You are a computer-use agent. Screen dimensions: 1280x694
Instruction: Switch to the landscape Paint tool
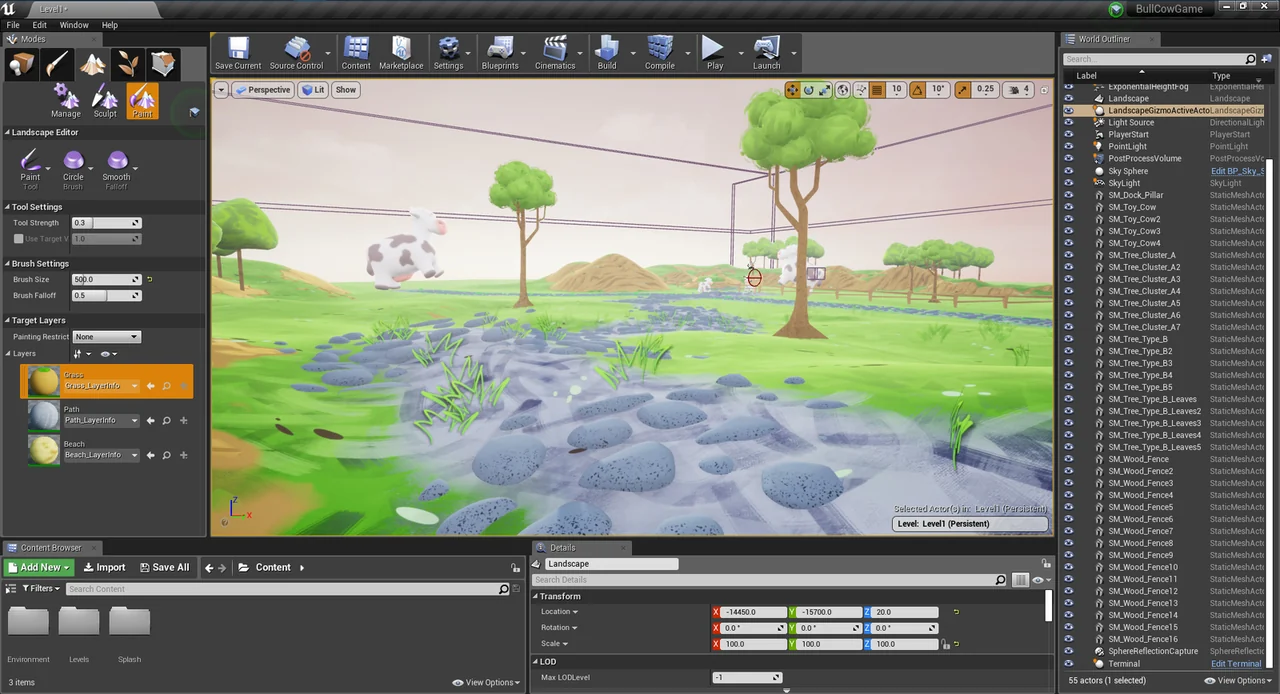(142, 101)
